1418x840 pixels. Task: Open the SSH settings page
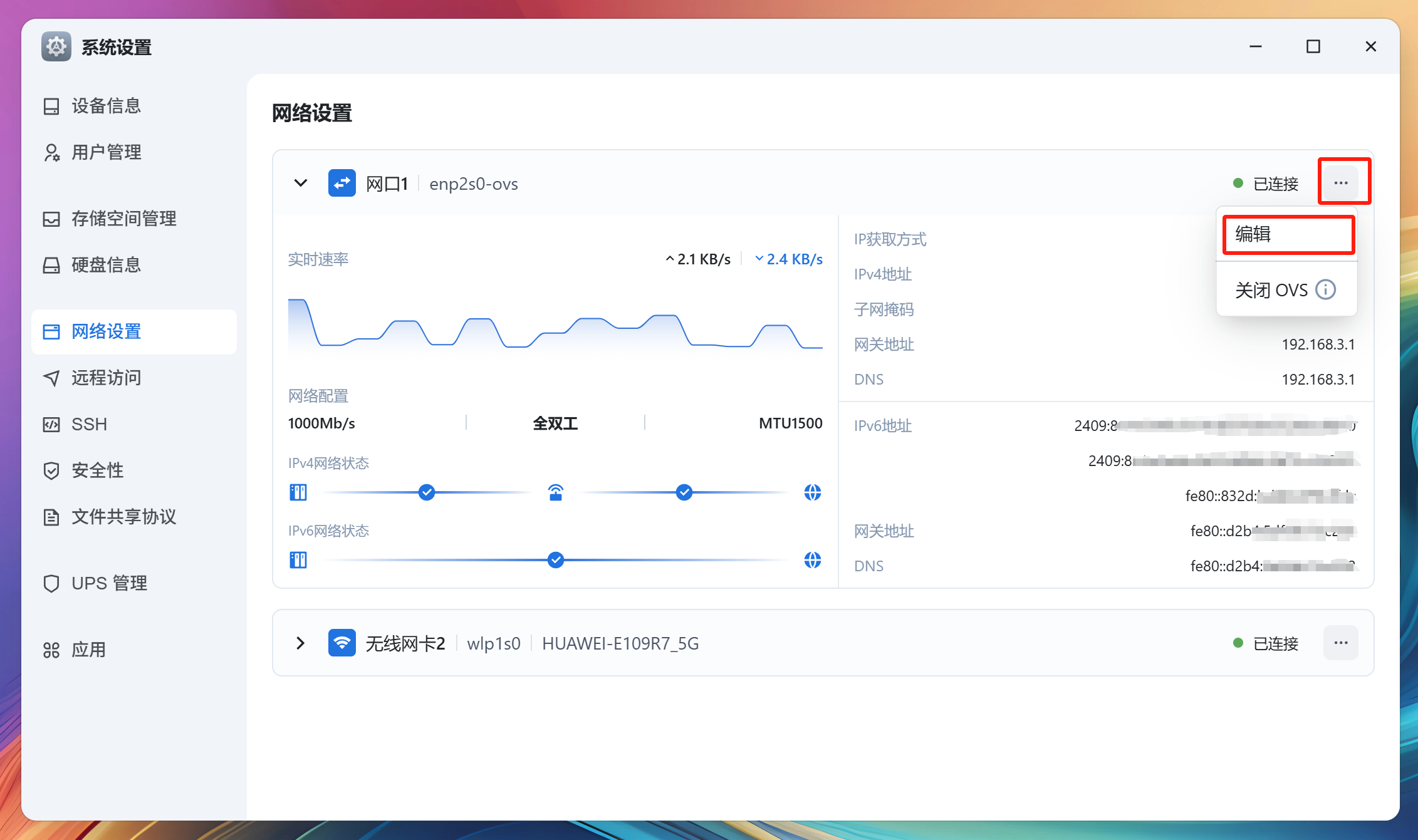(90, 424)
